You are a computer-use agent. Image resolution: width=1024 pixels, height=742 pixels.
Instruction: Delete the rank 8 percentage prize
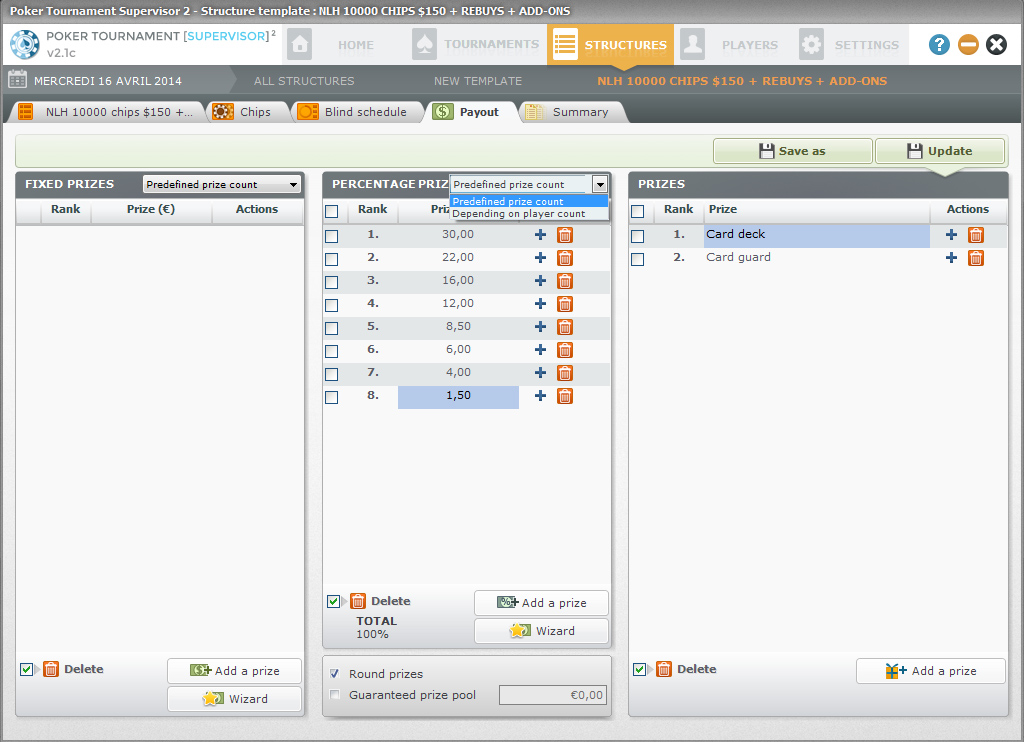tap(565, 396)
